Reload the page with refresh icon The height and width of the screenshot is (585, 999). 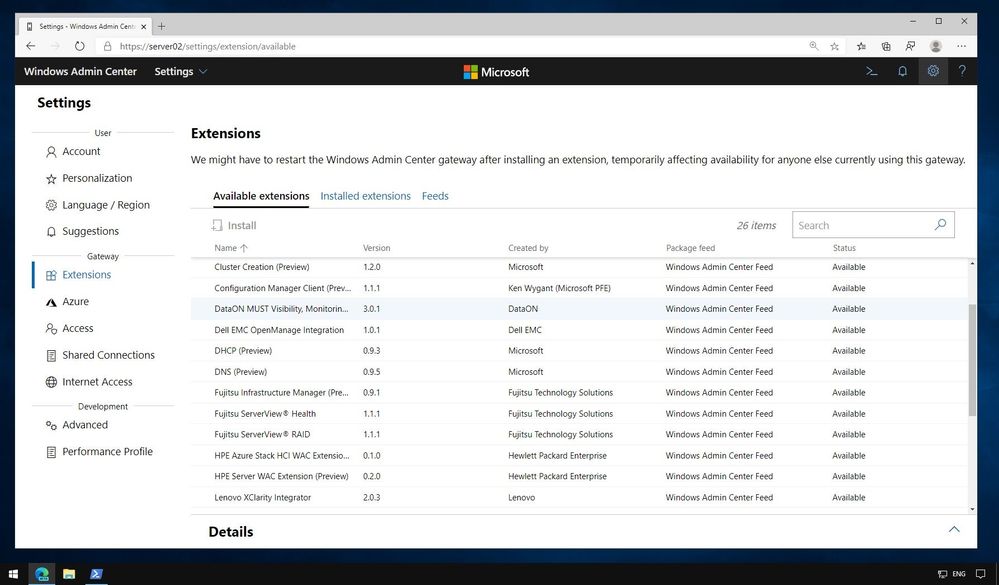tap(79, 46)
